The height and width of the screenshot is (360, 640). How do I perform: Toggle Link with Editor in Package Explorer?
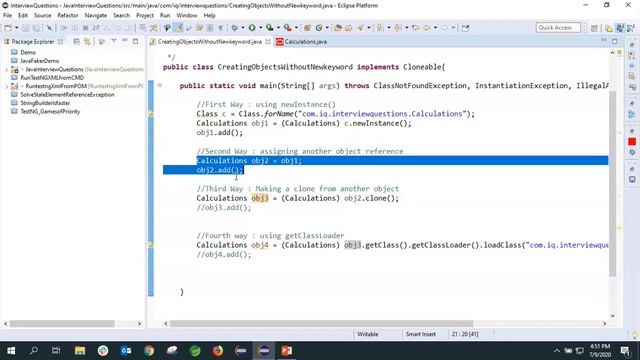[87, 41]
